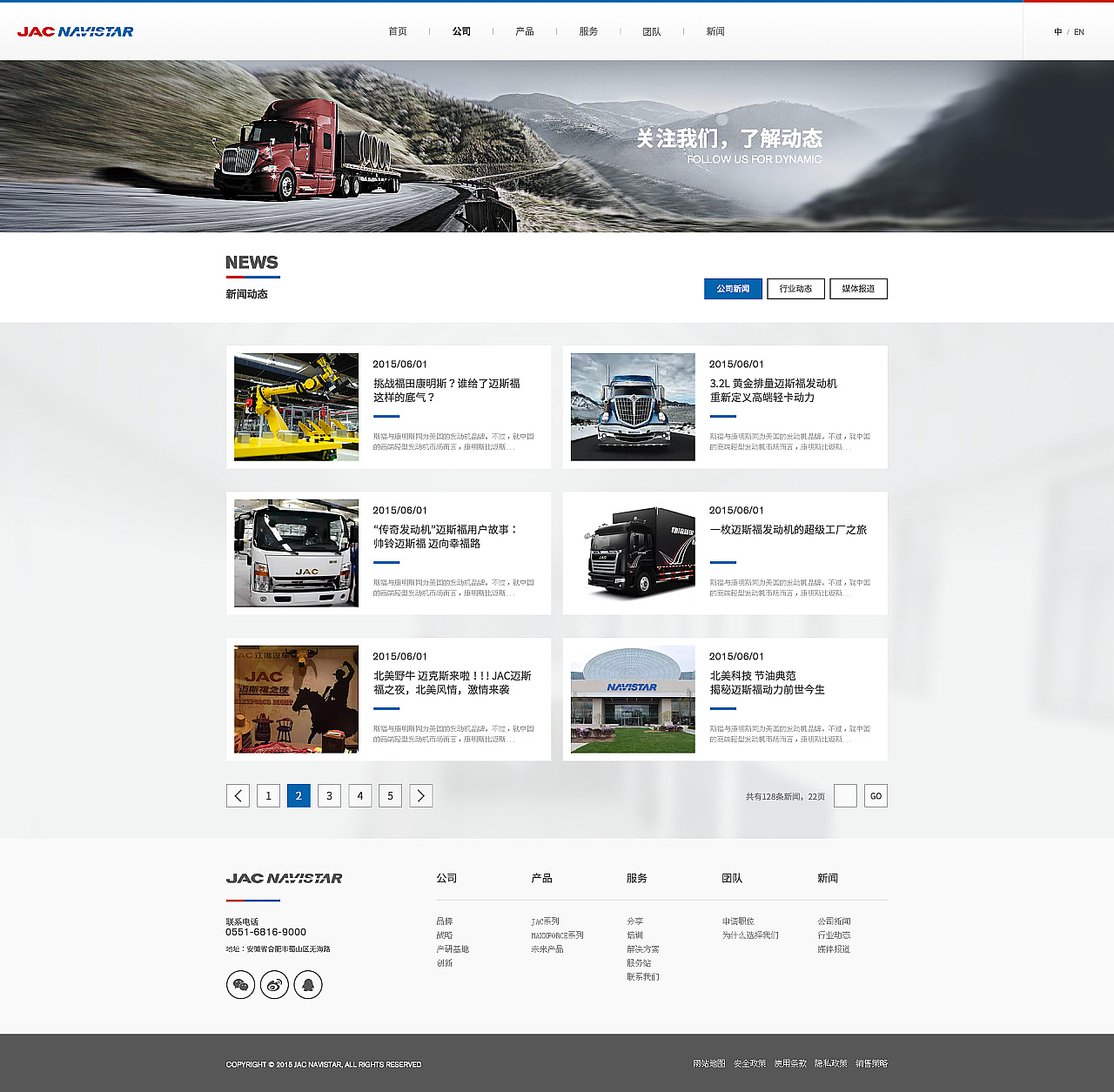Open the 北美科技 节油典范 headline
Viewport: 1114px width, 1092px height.
tap(767, 683)
